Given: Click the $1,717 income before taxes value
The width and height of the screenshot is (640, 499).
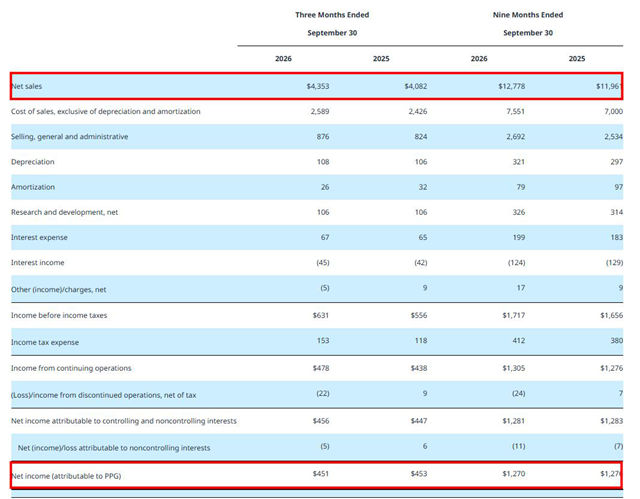Looking at the screenshot, I should pyautogui.click(x=514, y=315).
